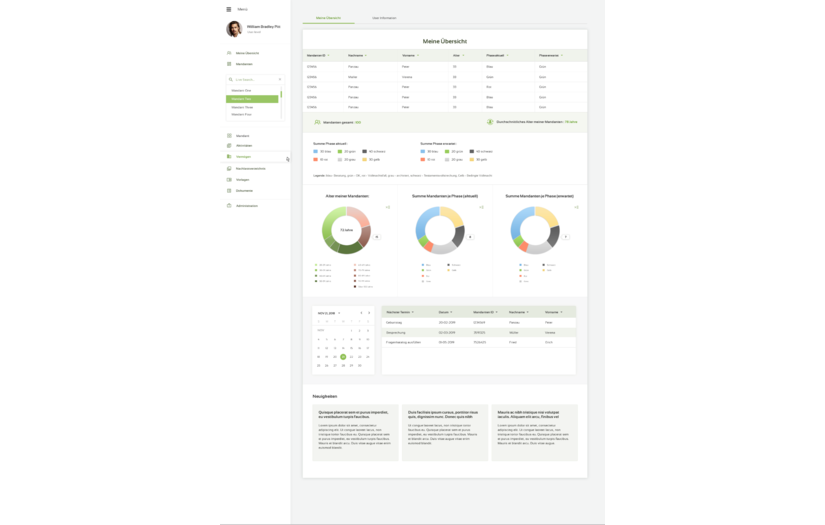Open the Quisque placerat news card

click(355, 432)
